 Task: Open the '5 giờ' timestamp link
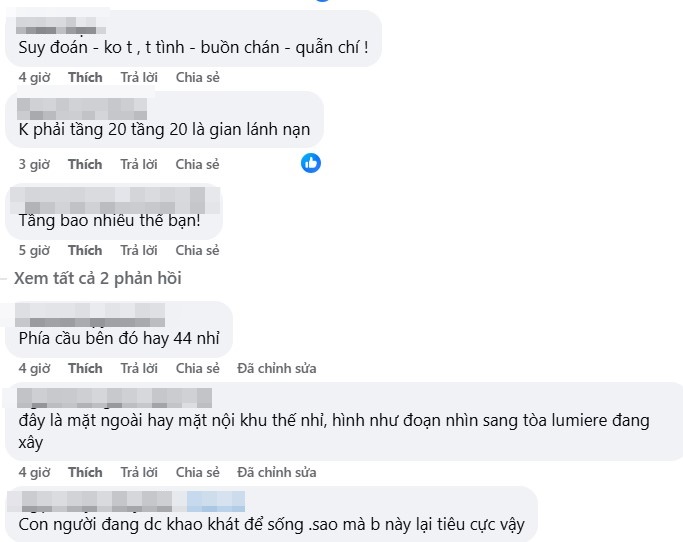pos(34,251)
